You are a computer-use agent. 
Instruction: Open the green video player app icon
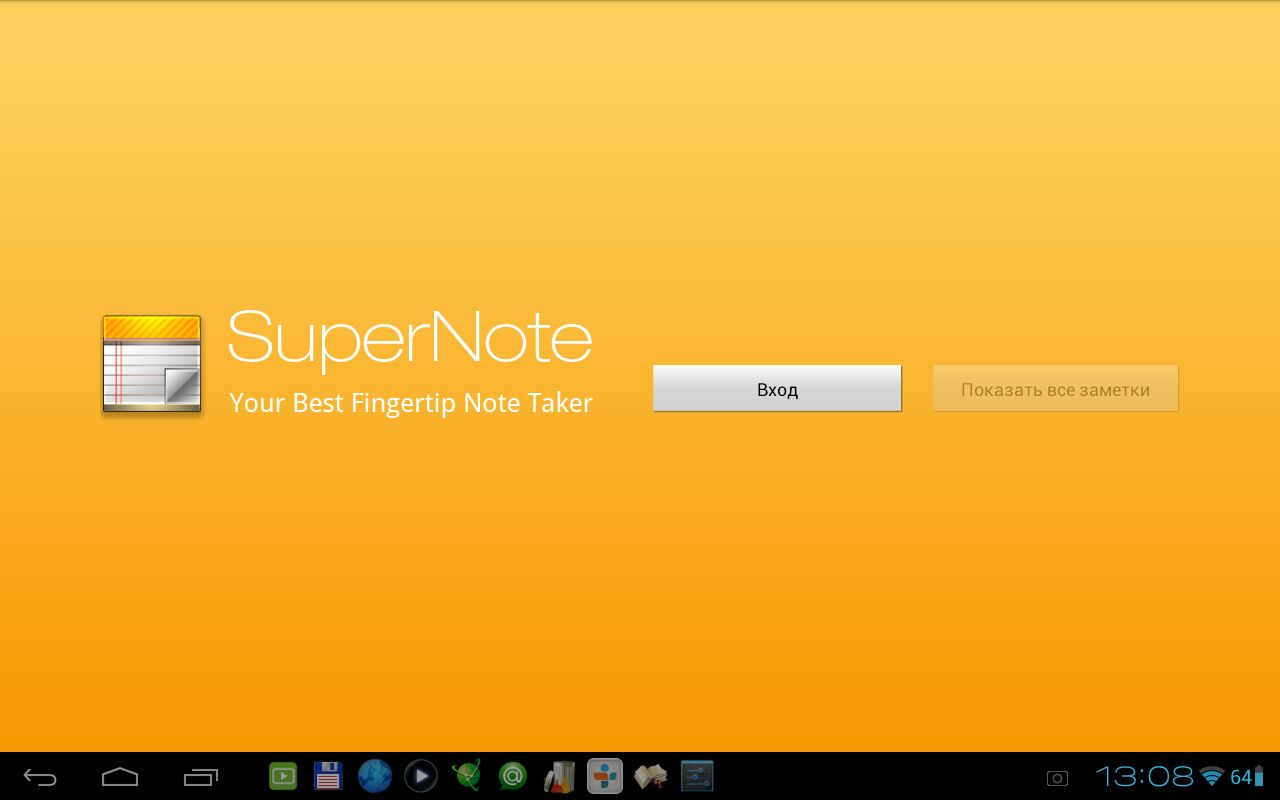[x=283, y=776]
